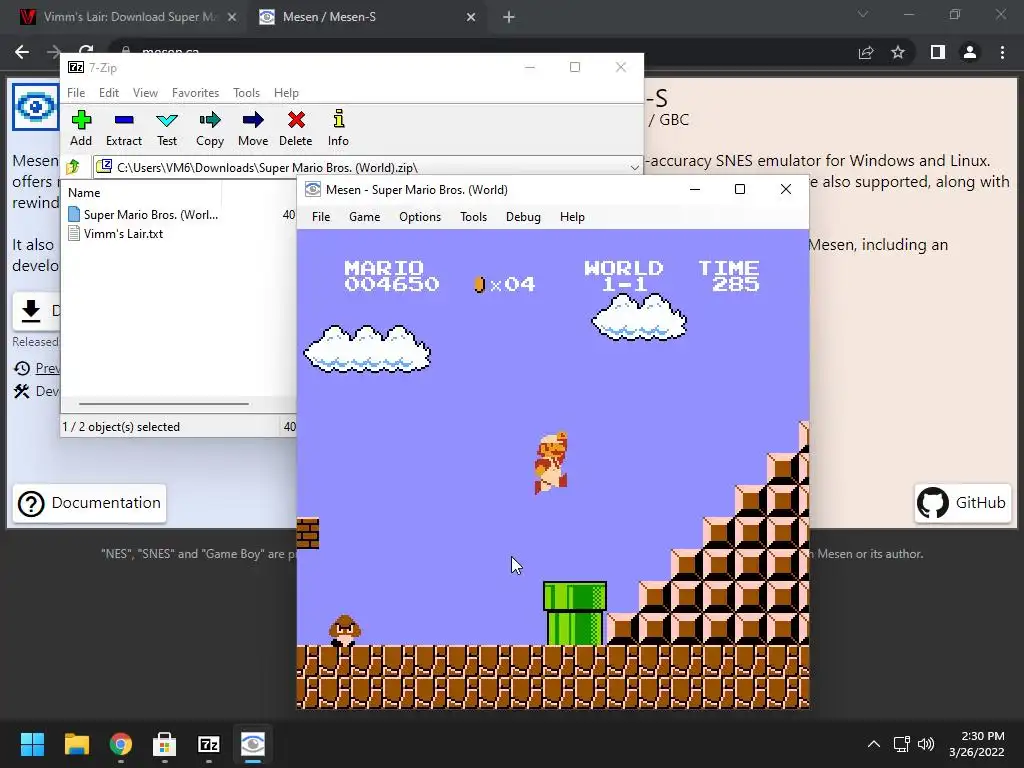Image resolution: width=1024 pixels, height=768 pixels.
Task: Open the 7-Zip Tools menu
Action: pos(246,93)
